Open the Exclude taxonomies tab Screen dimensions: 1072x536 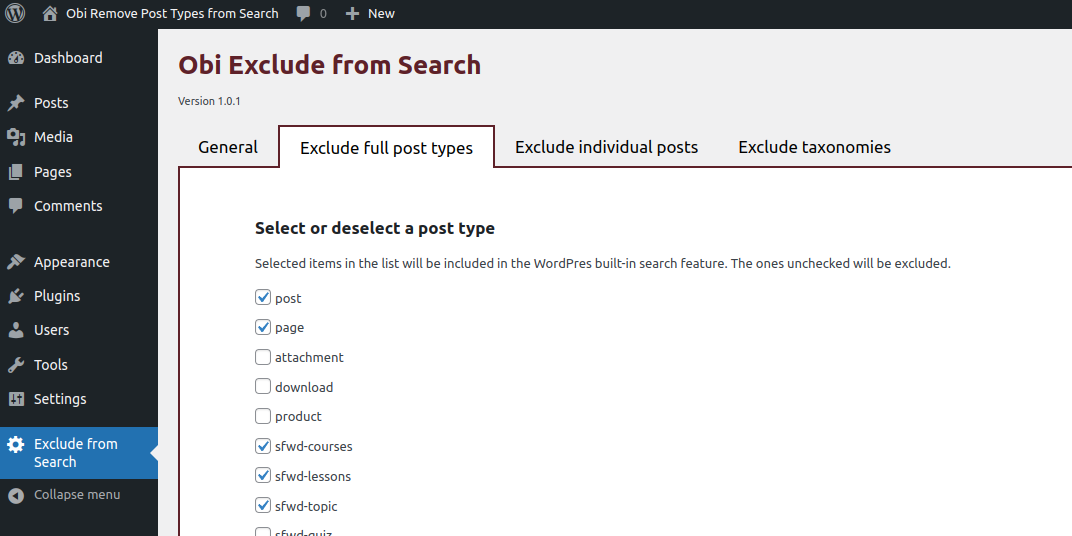(814, 147)
